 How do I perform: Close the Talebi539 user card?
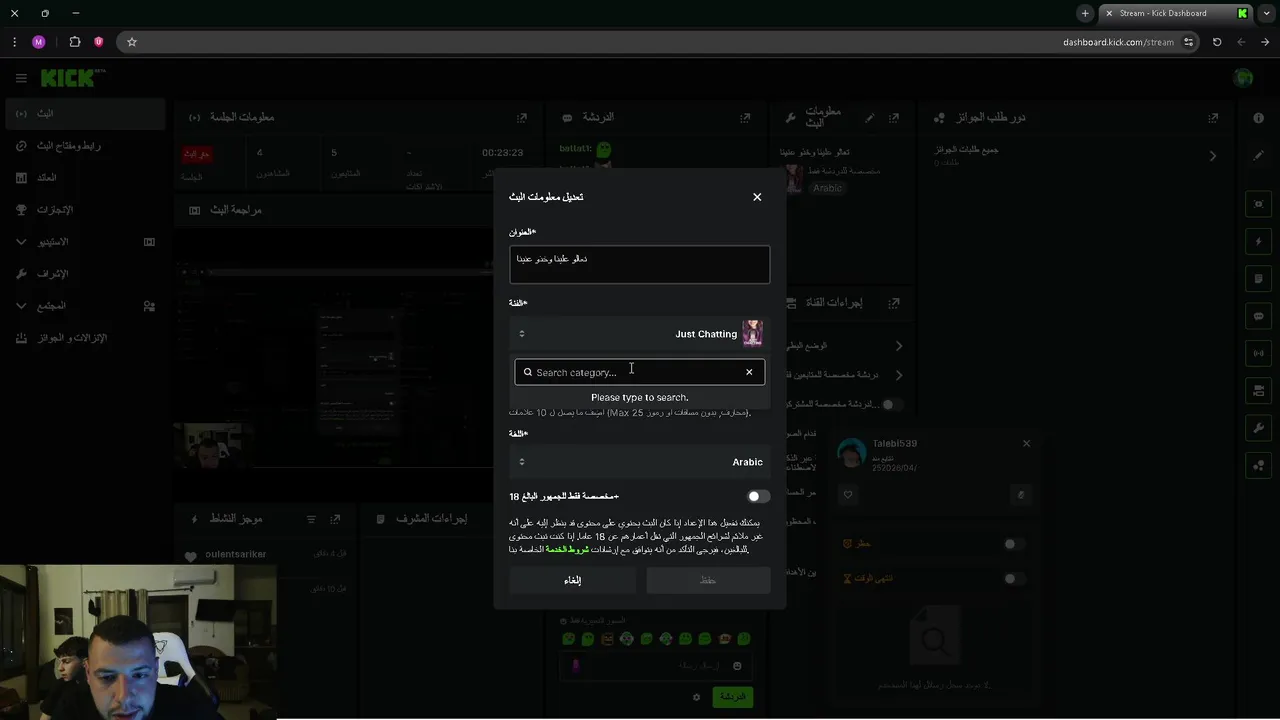click(x=1026, y=443)
